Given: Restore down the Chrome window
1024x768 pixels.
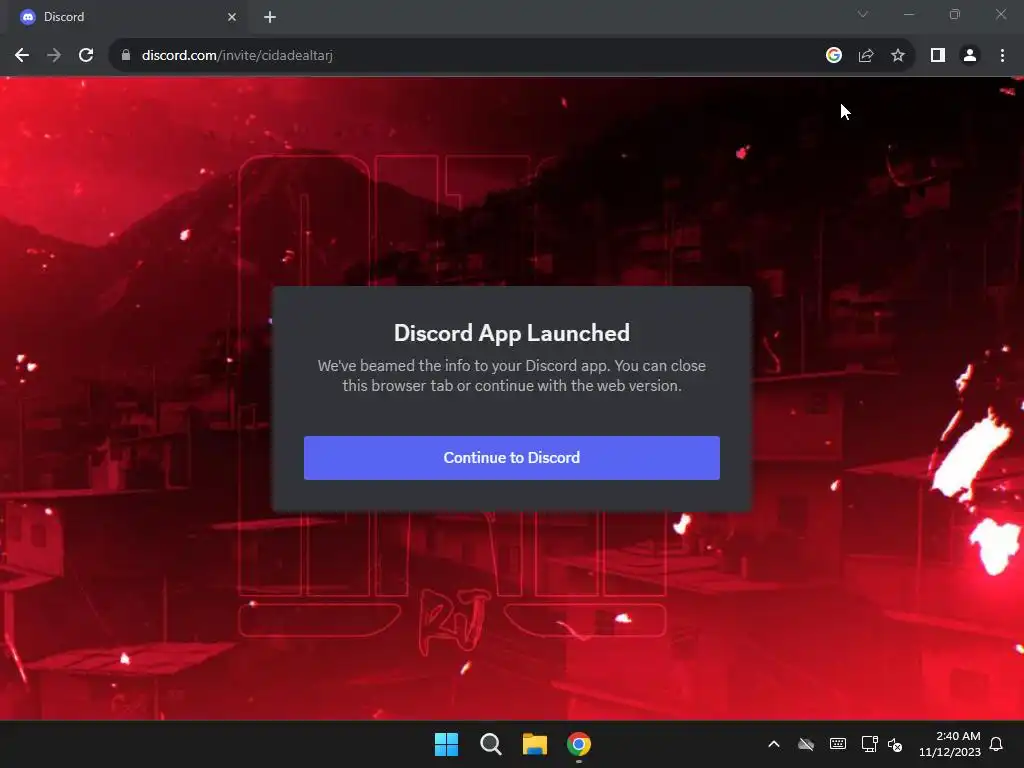Looking at the screenshot, I should tap(955, 14).
